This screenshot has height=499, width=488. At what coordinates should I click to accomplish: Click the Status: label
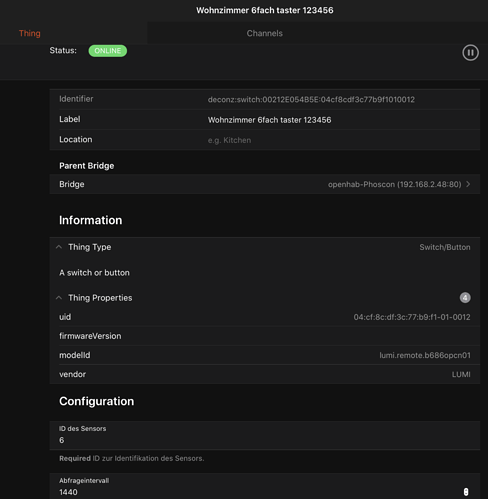(63, 50)
